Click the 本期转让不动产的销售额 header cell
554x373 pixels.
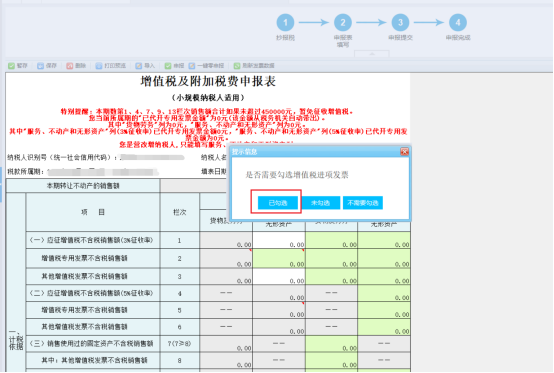coord(83,186)
